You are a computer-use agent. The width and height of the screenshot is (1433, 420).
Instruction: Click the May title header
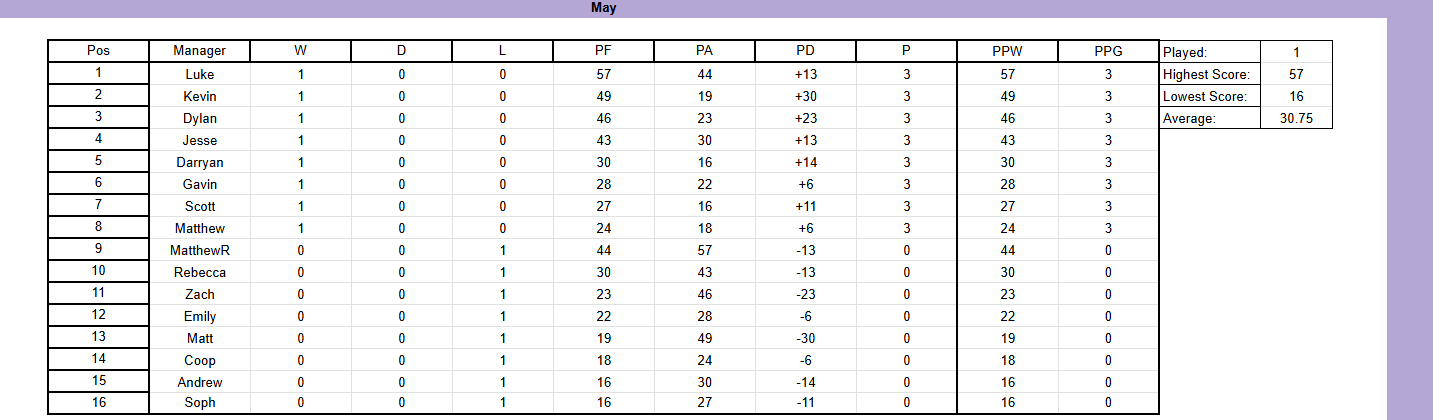click(x=603, y=8)
